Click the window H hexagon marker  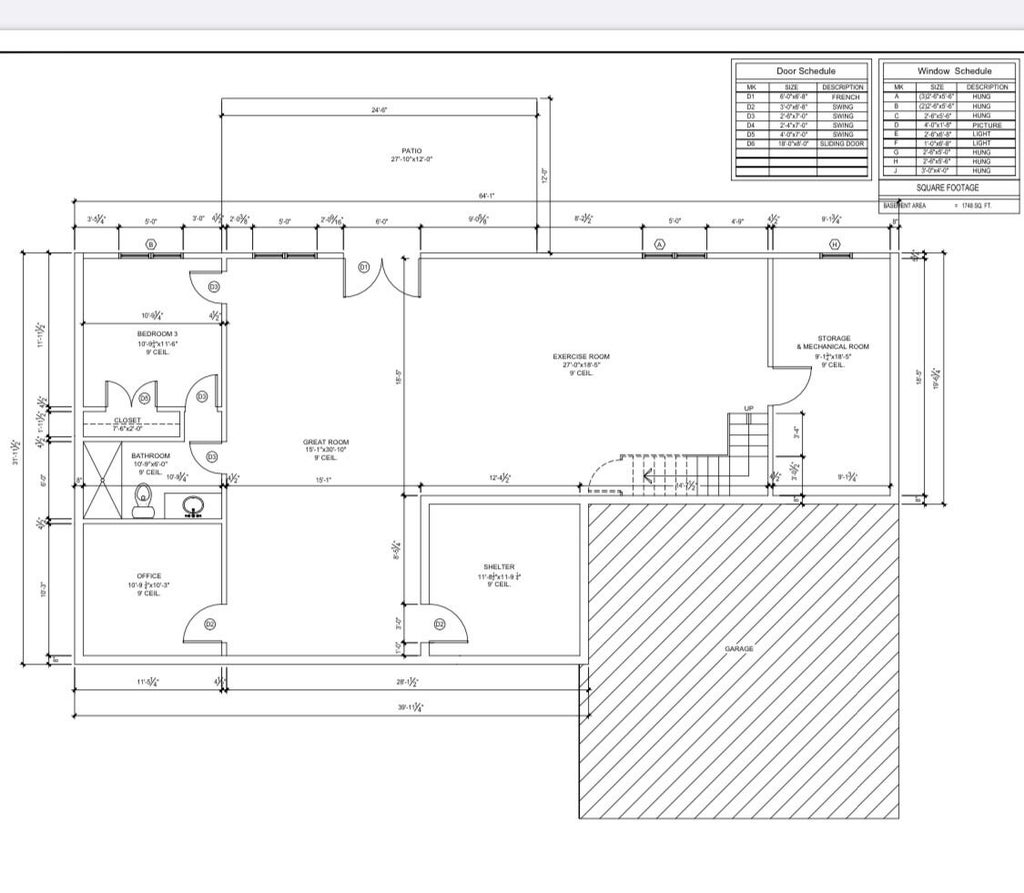click(x=835, y=244)
